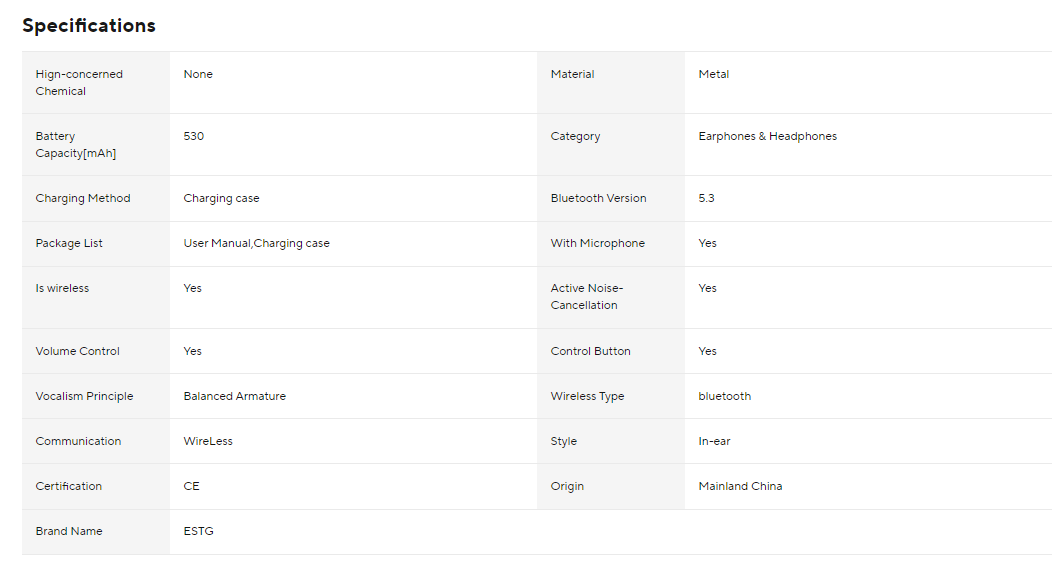Click the Brand Name value ESTG

(199, 531)
